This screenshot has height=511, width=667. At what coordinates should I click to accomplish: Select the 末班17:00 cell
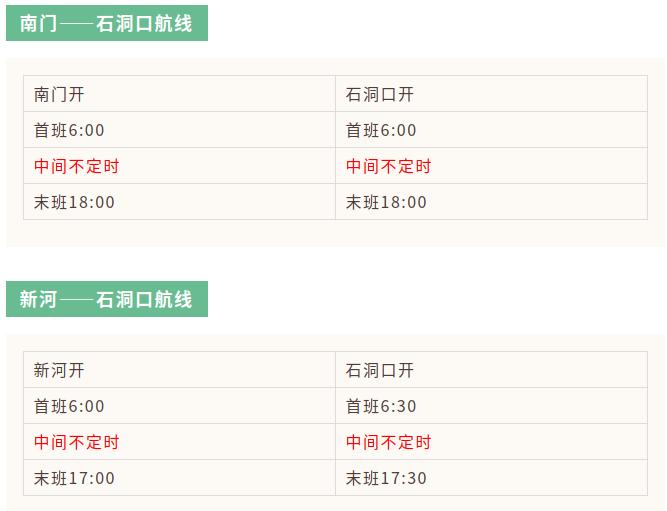click(74, 478)
